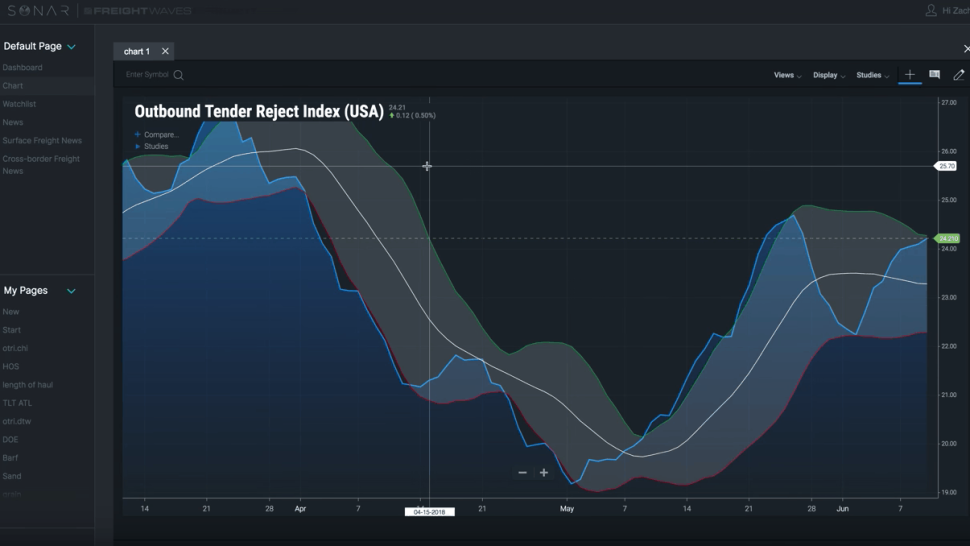This screenshot has height=546, width=970.
Task: Open Watchlist in the sidebar
Action: click(x=19, y=104)
